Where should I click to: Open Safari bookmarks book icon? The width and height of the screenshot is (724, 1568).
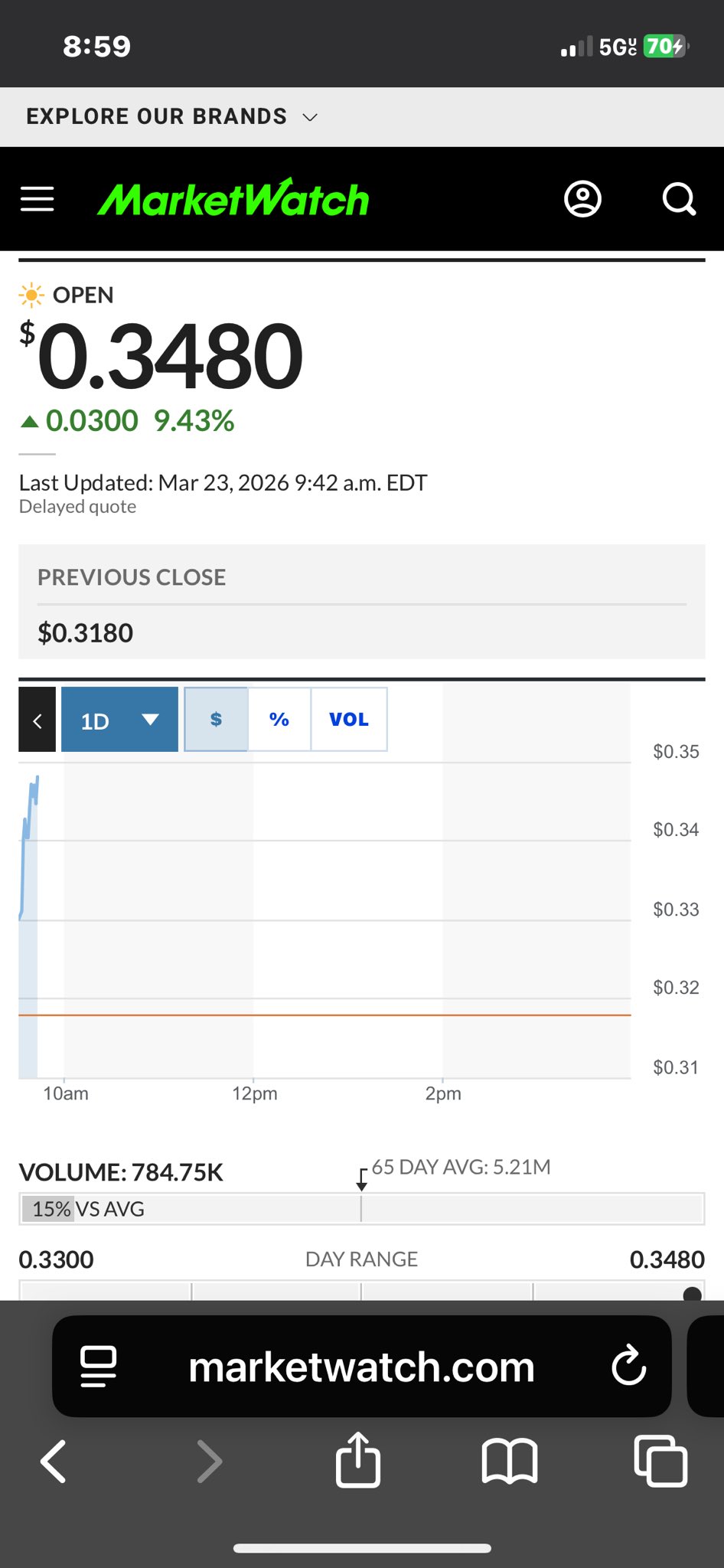coord(509,1461)
